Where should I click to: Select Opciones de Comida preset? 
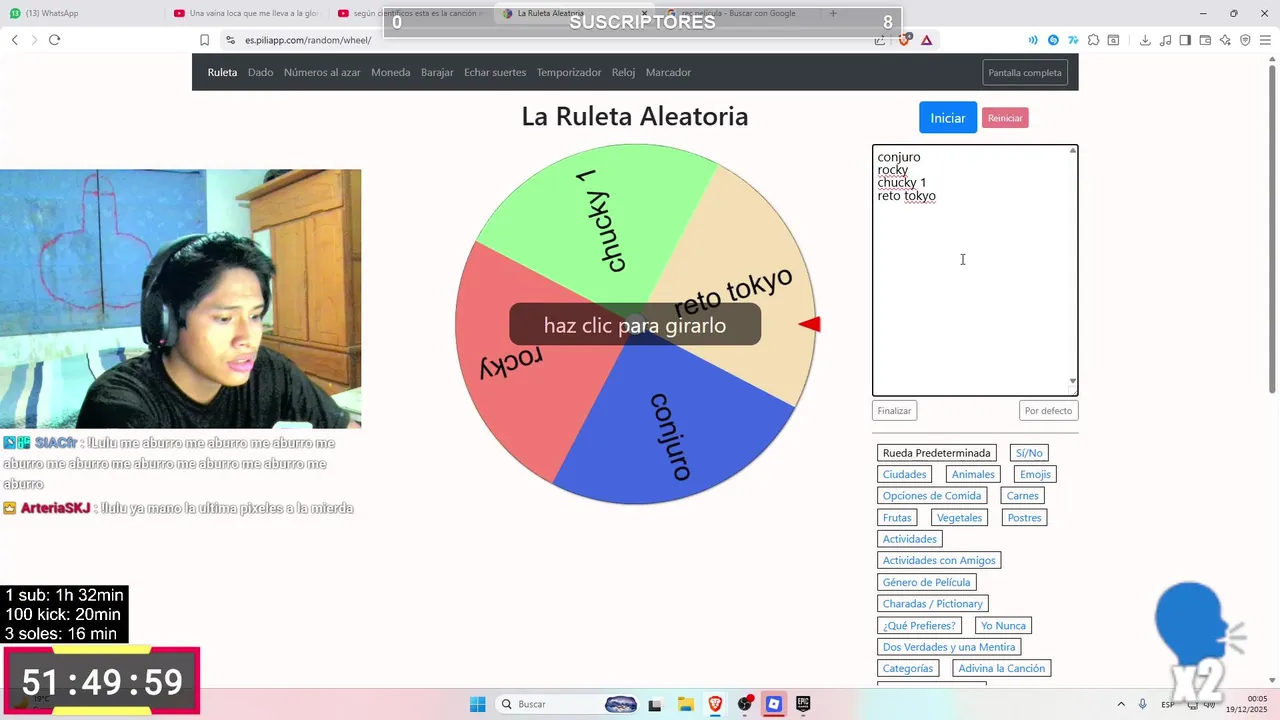[932, 496]
